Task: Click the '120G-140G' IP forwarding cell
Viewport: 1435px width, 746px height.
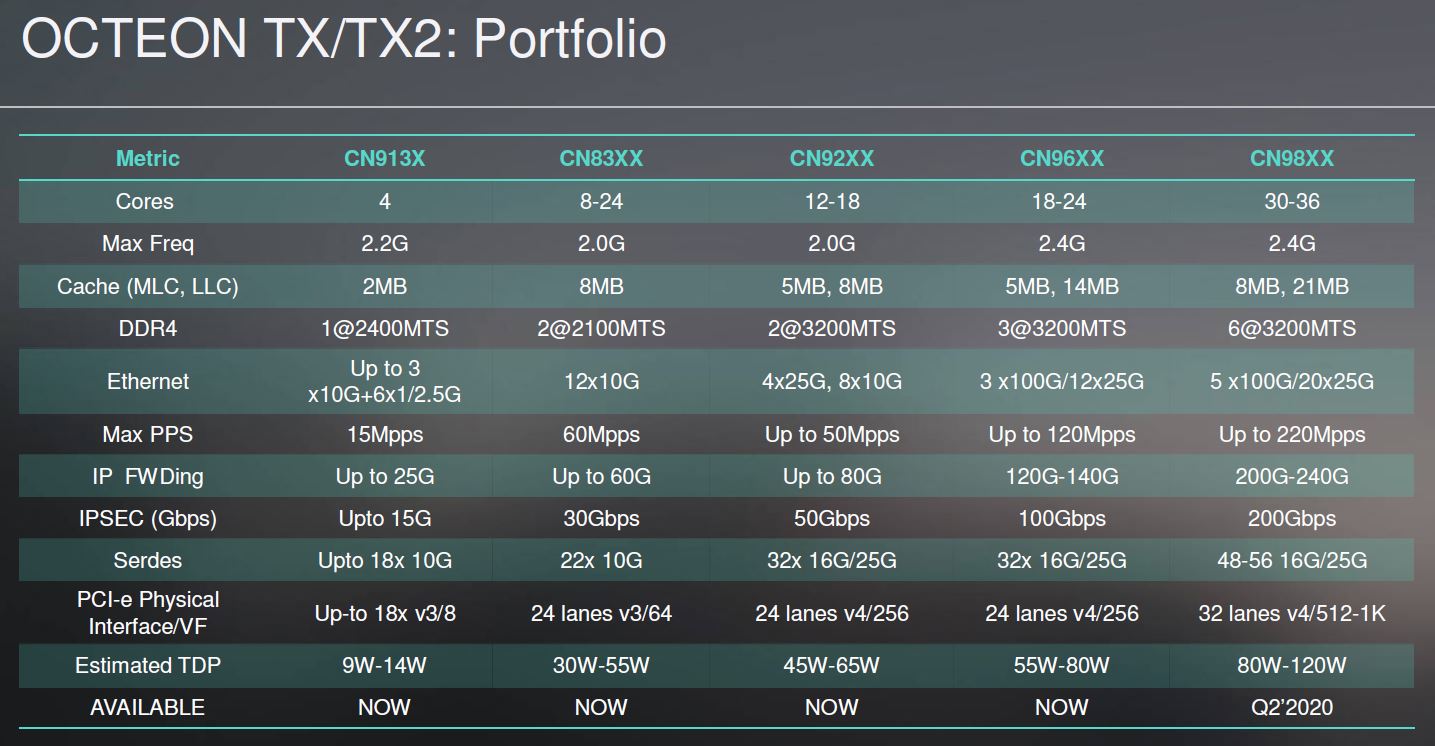Action: pyautogui.click(x=1062, y=476)
